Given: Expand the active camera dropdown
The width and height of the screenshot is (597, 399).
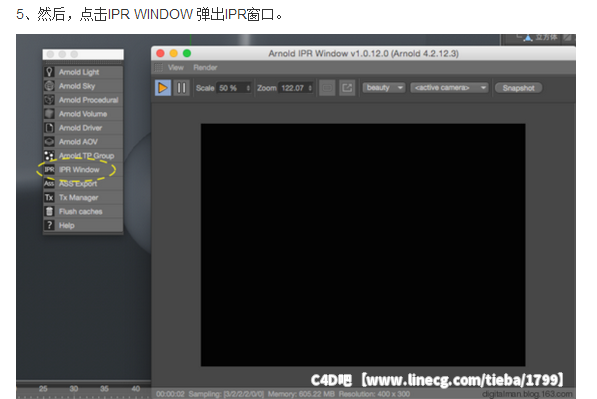Looking at the screenshot, I should click(x=449, y=88).
